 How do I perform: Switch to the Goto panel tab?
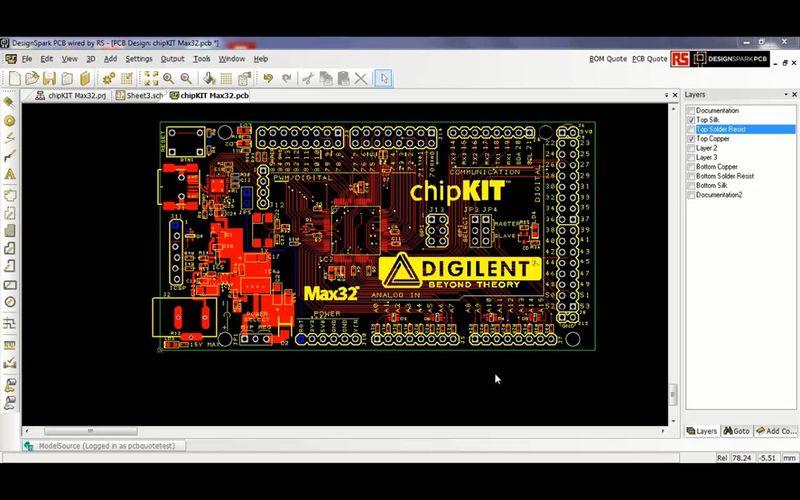tap(737, 431)
